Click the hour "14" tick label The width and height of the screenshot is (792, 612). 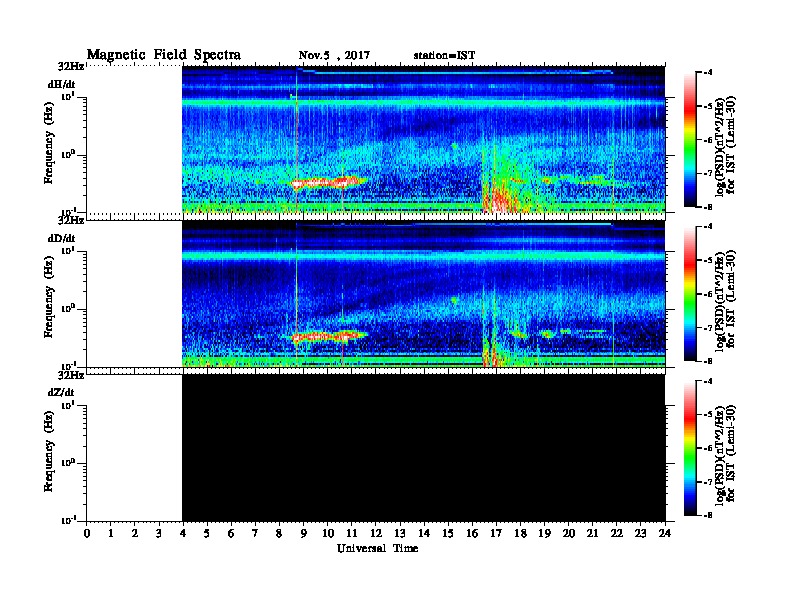(424, 533)
